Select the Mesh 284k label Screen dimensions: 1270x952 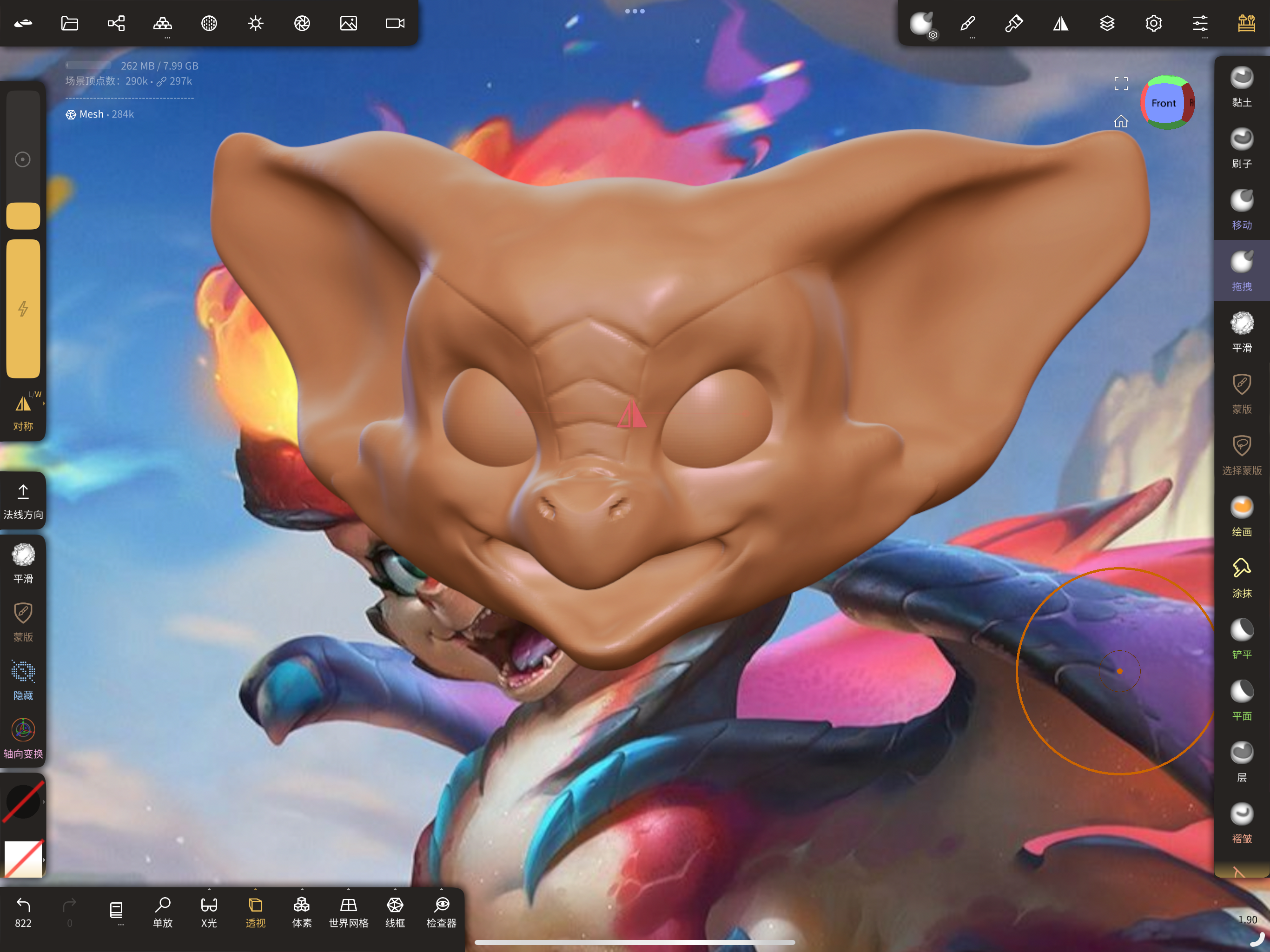point(99,114)
